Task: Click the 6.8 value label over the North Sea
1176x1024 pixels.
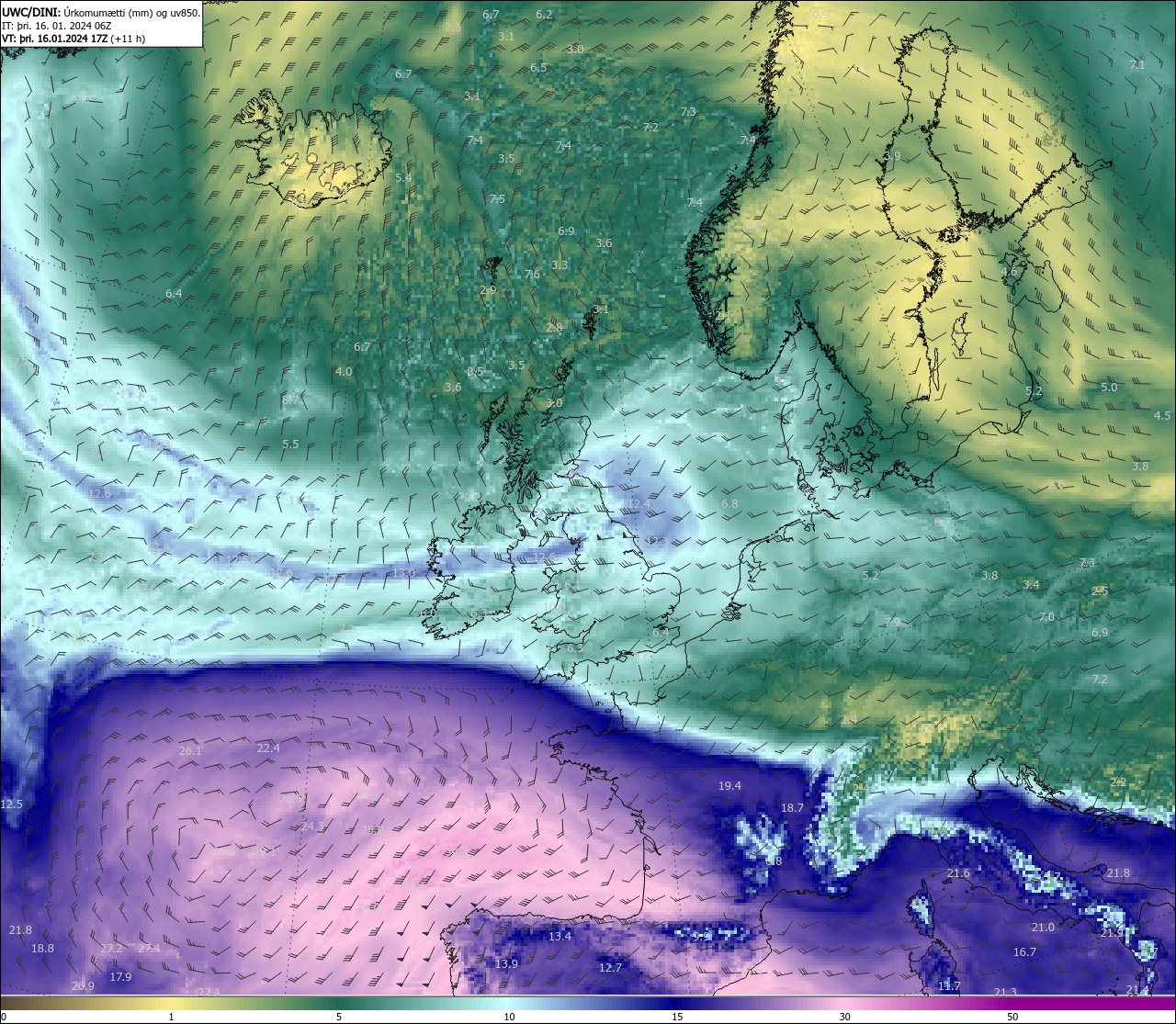Action: [729, 503]
